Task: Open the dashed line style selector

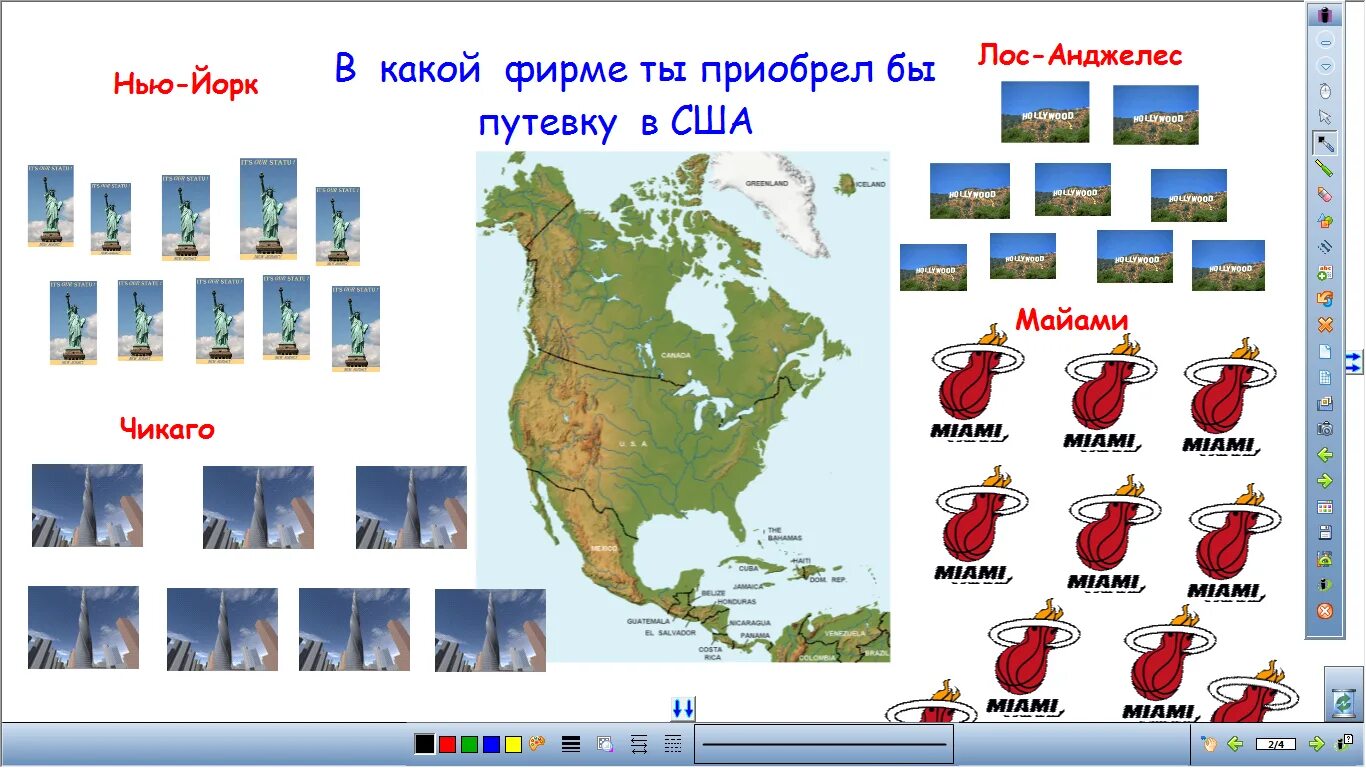Action: point(673,744)
